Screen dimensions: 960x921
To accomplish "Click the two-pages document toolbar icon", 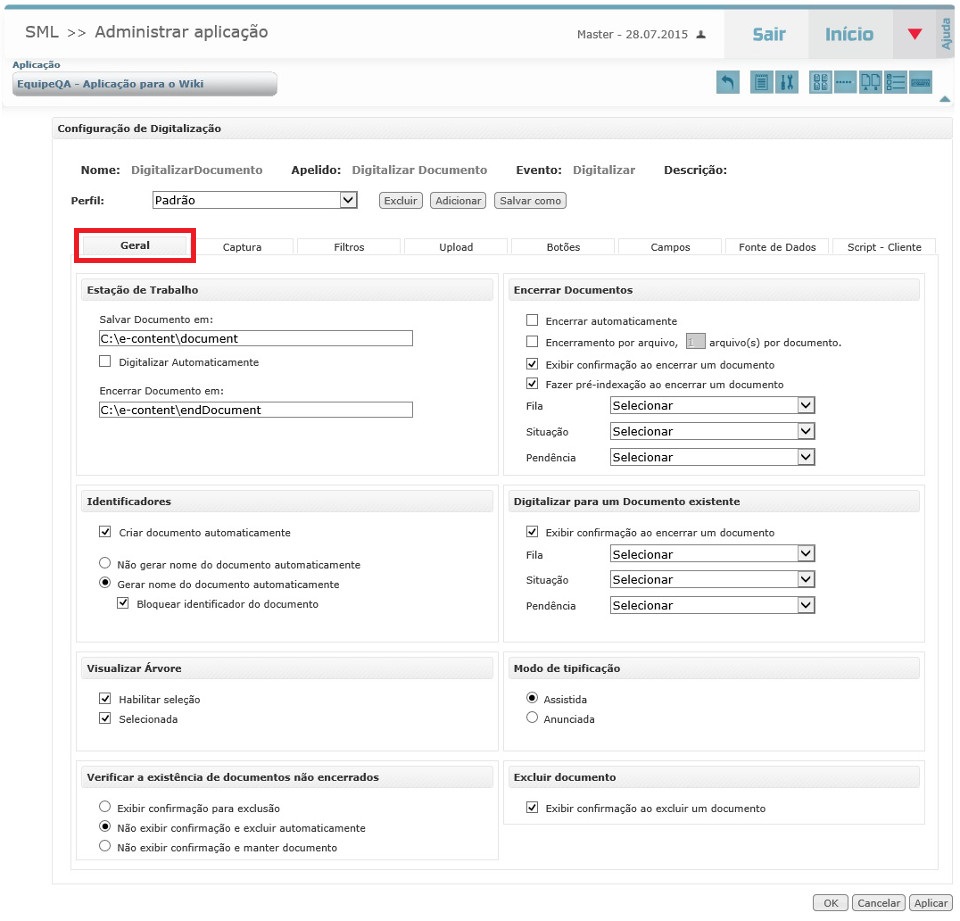I will click(871, 83).
